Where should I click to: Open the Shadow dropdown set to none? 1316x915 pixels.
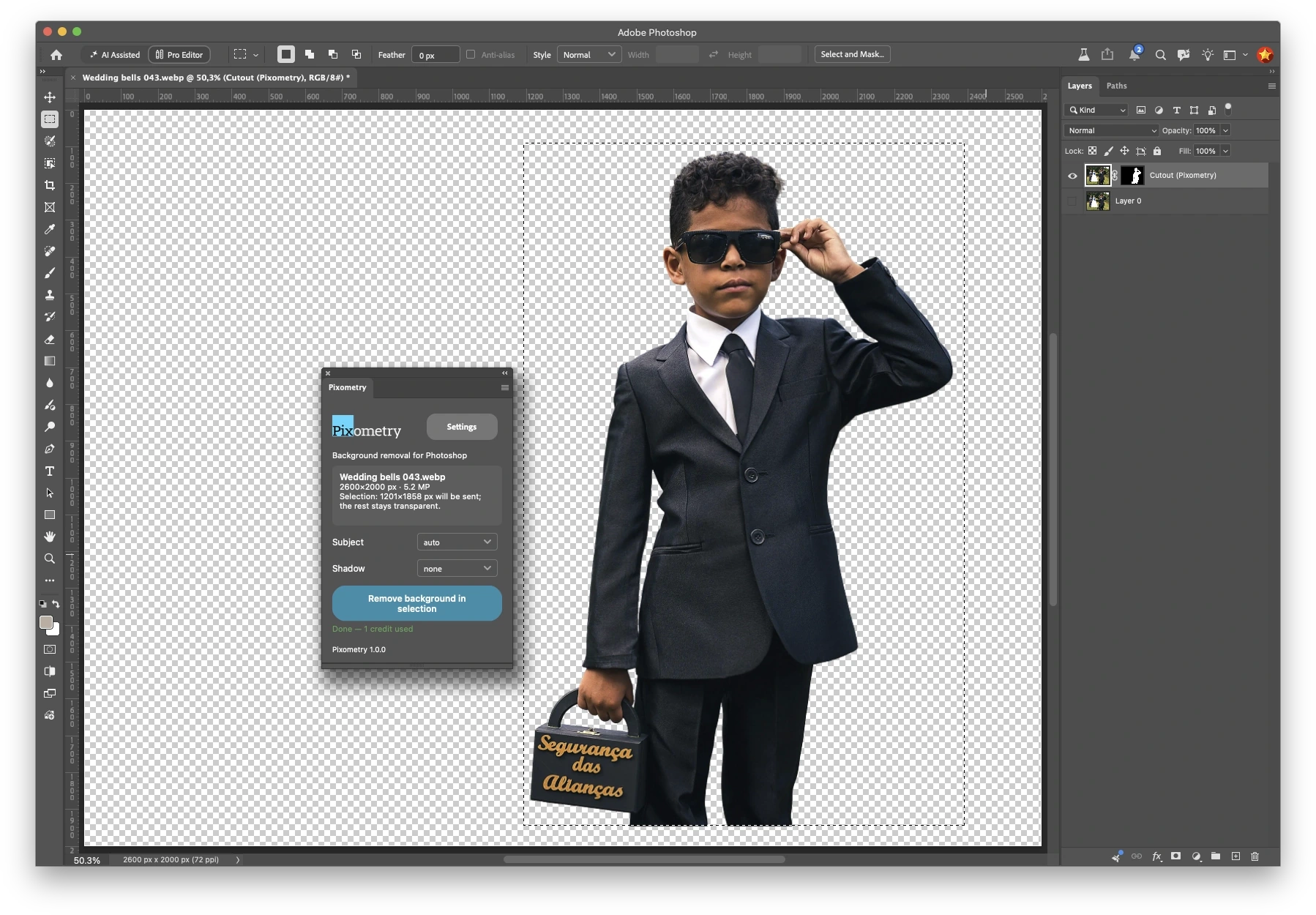(457, 568)
